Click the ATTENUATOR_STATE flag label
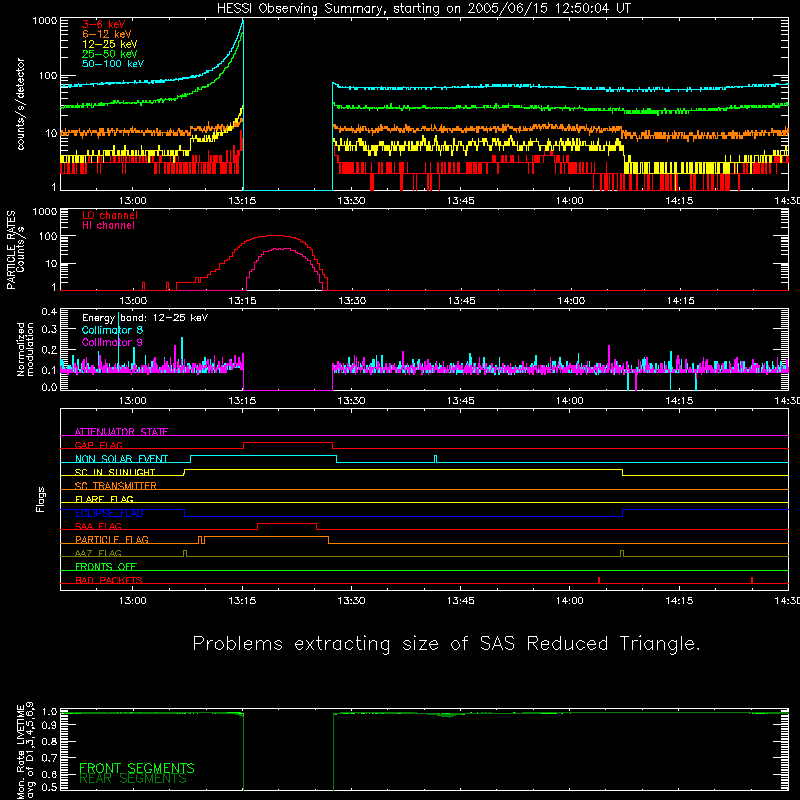This screenshot has height=800, width=800. 121,432
